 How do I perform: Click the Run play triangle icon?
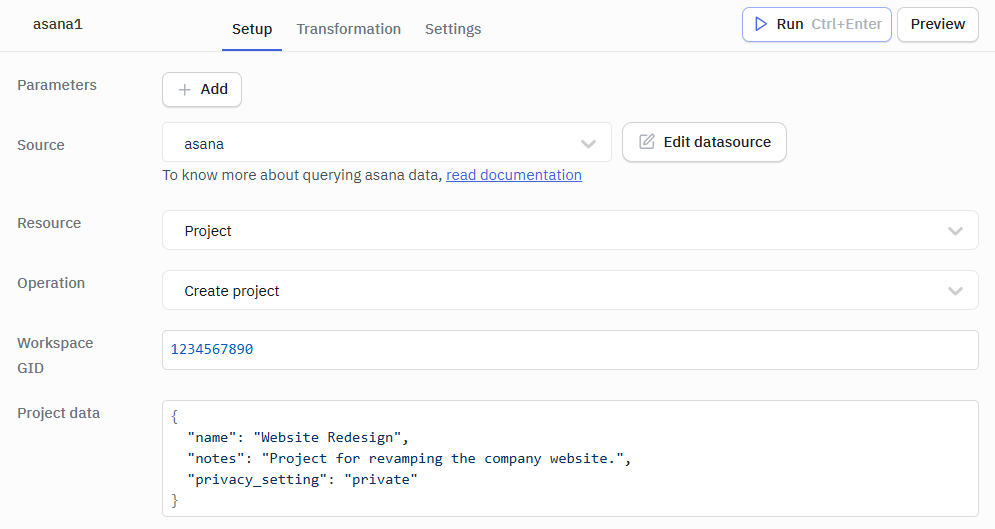point(760,24)
